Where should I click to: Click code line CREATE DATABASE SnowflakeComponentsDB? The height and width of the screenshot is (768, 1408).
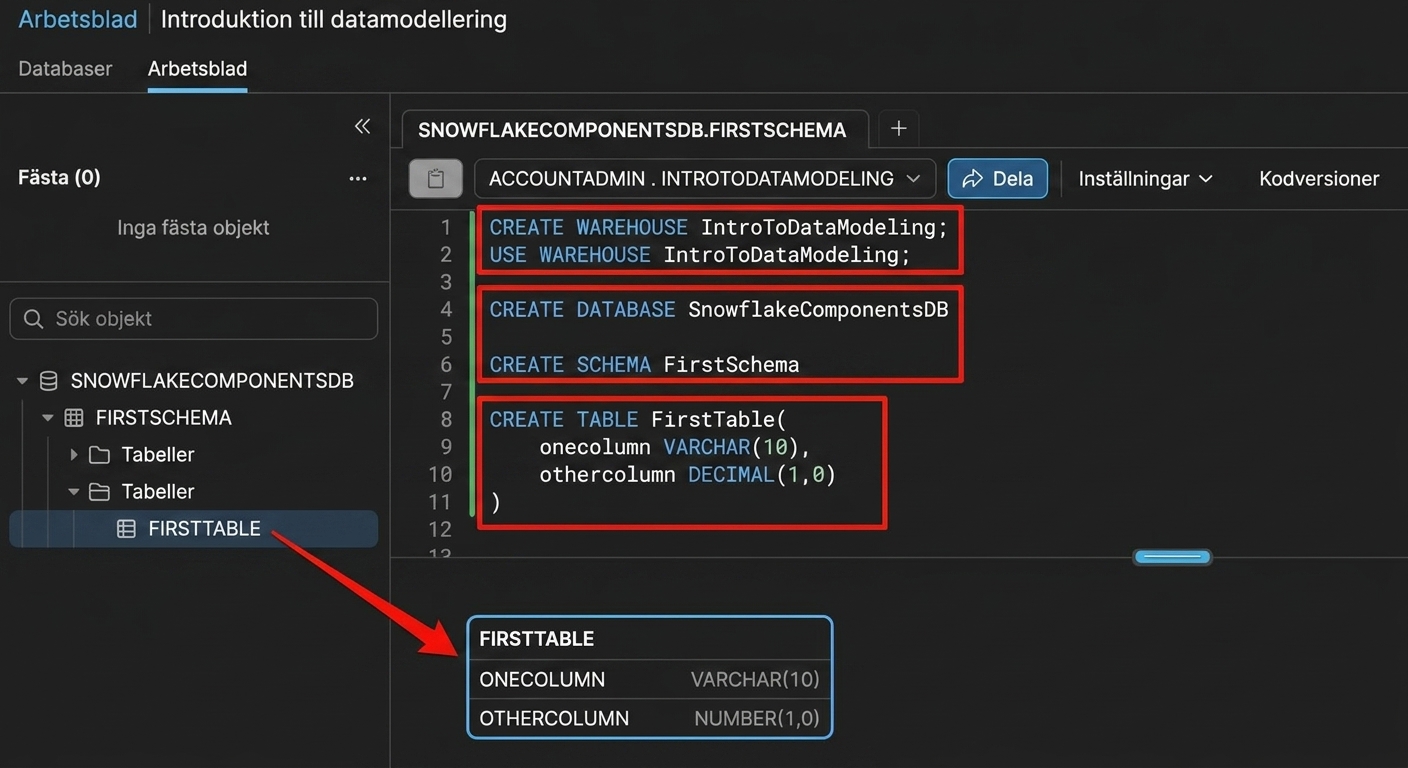(719, 310)
